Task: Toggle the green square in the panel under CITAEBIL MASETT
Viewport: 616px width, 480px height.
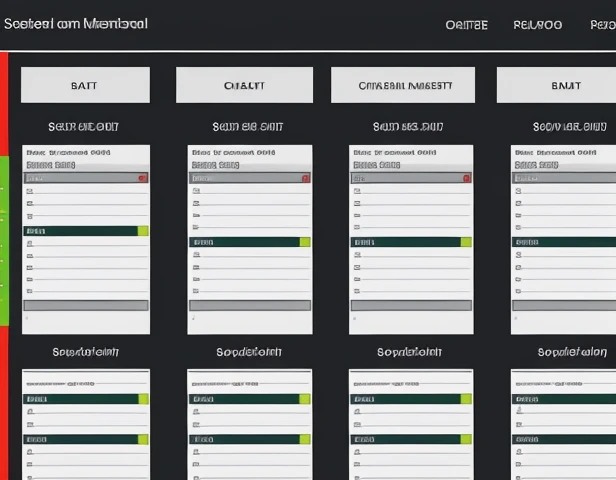Action: pyautogui.click(x=466, y=242)
